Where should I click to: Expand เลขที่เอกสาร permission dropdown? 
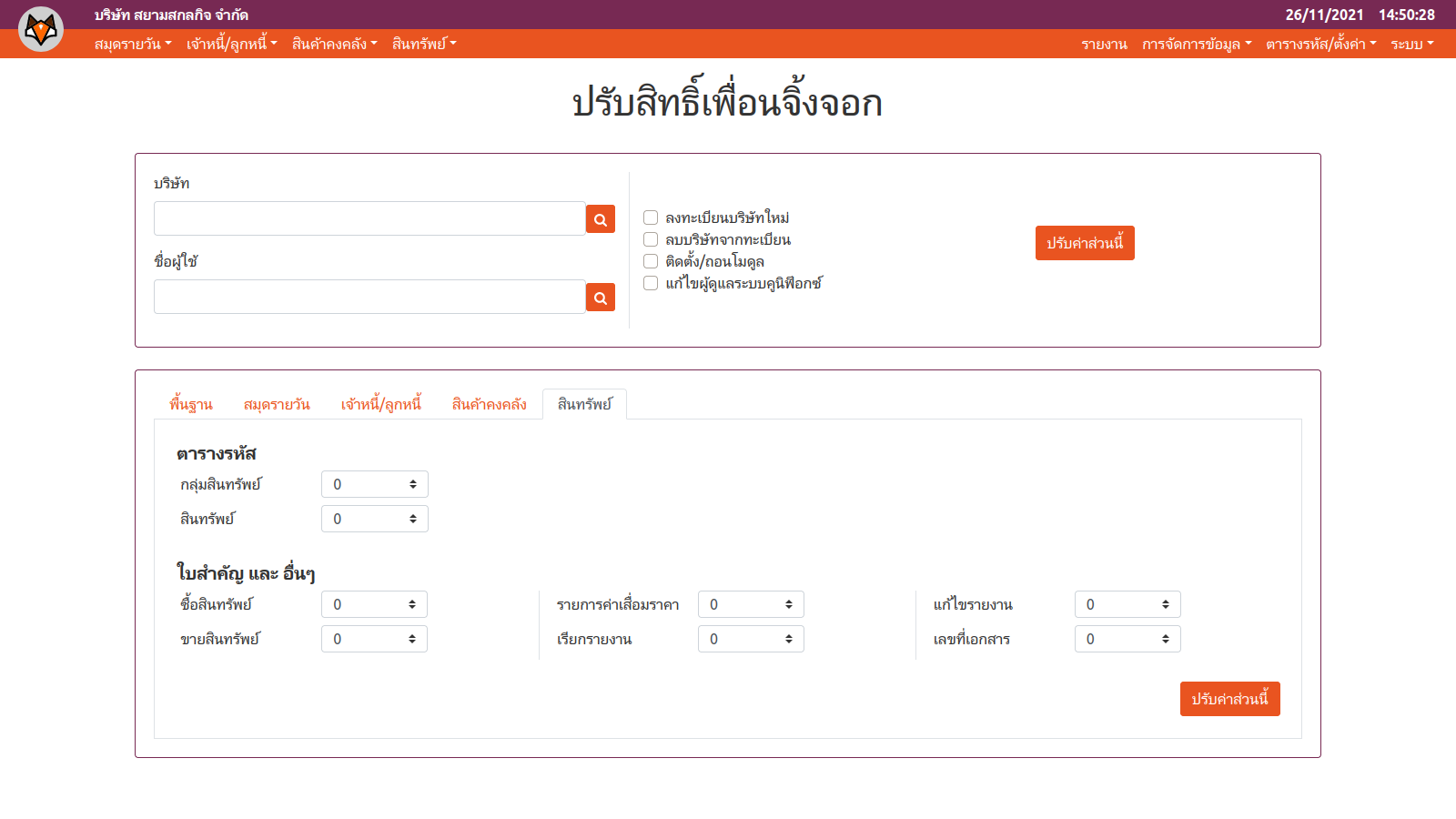[1127, 639]
